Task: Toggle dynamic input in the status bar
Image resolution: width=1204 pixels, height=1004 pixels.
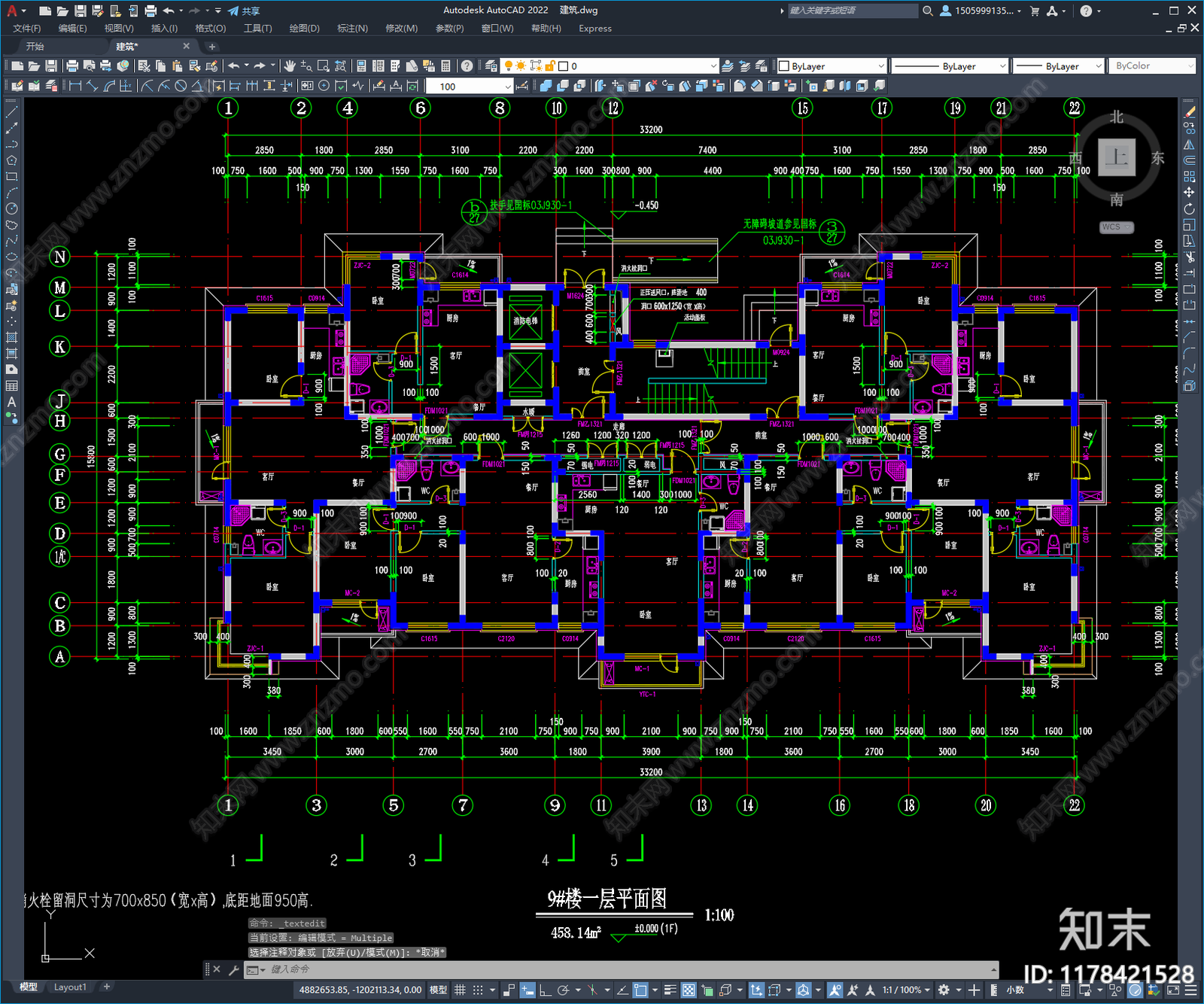Action: (x=528, y=990)
